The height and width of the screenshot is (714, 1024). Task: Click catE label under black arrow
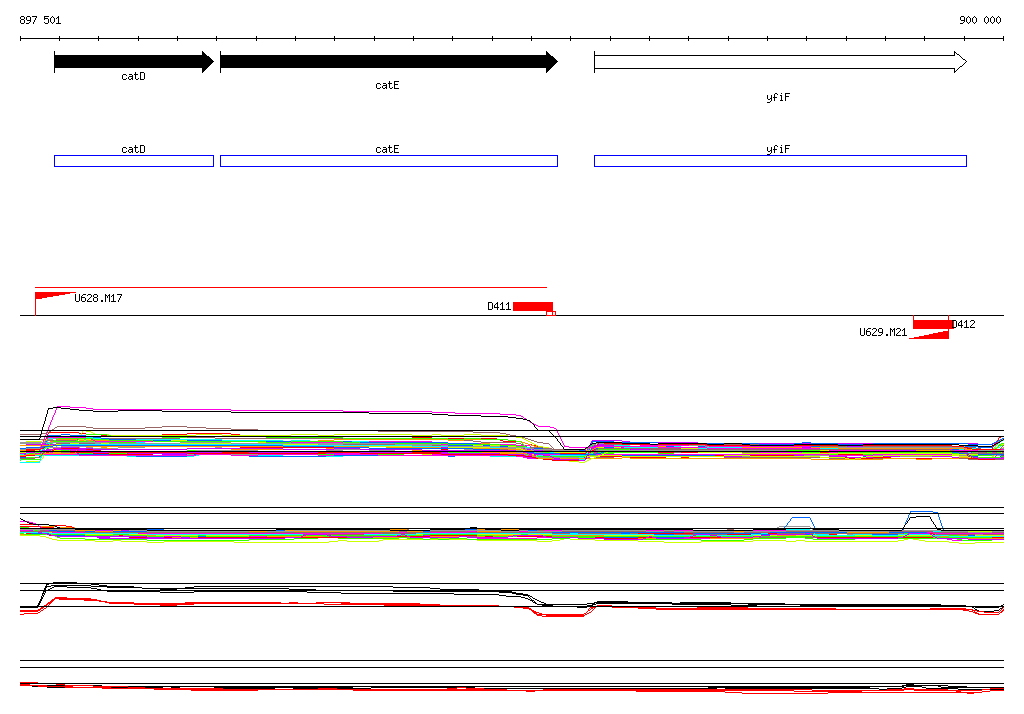(x=387, y=85)
